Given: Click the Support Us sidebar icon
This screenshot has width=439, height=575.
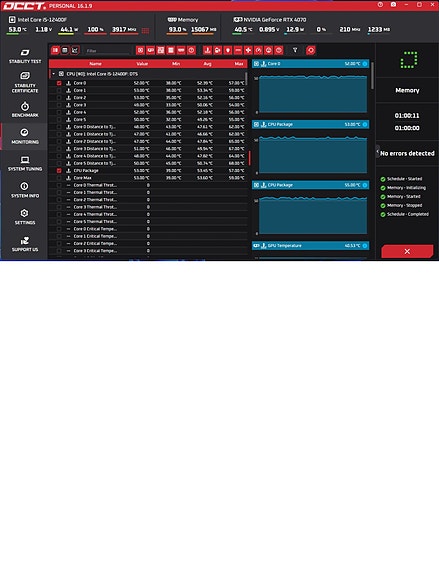Looking at the screenshot, I should 25,244.
